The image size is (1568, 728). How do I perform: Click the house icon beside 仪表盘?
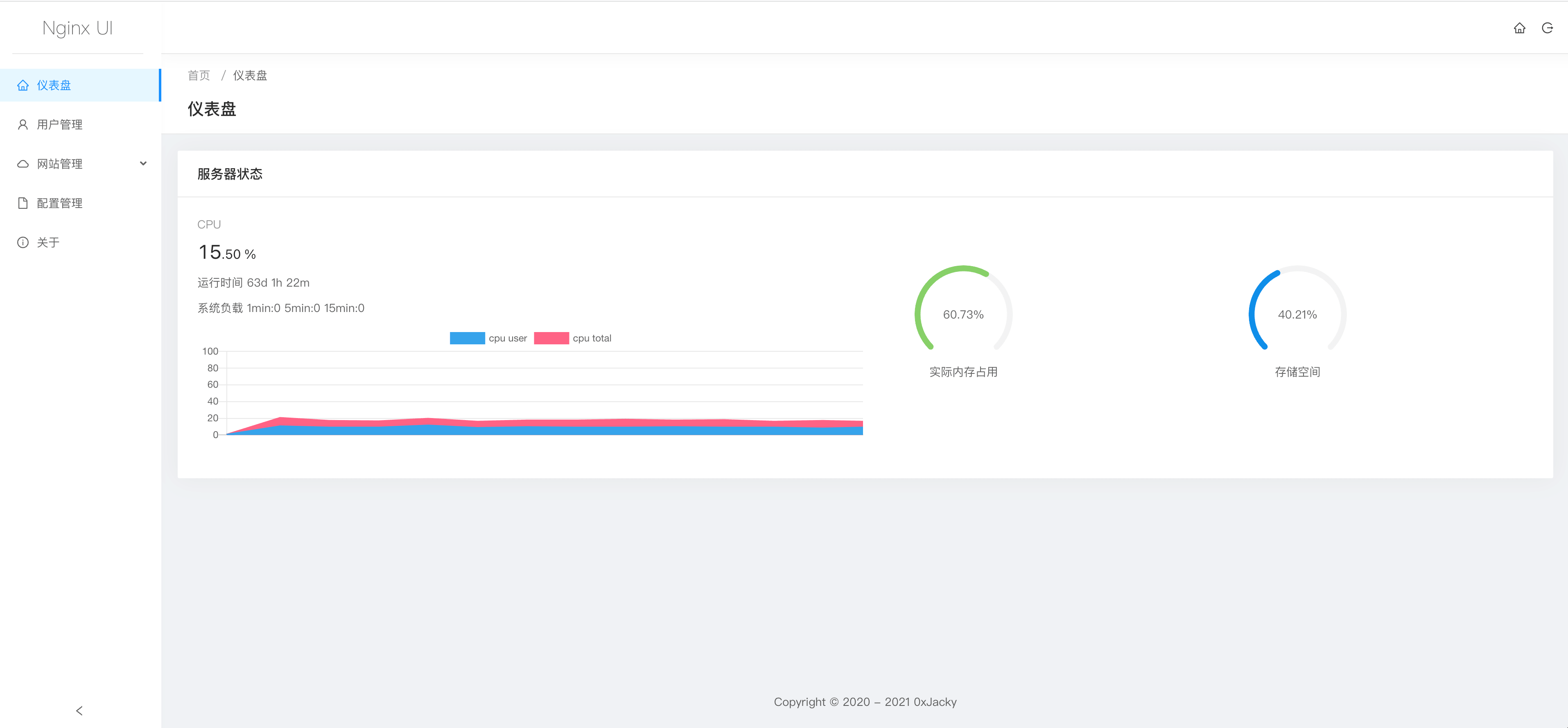(x=23, y=85)
